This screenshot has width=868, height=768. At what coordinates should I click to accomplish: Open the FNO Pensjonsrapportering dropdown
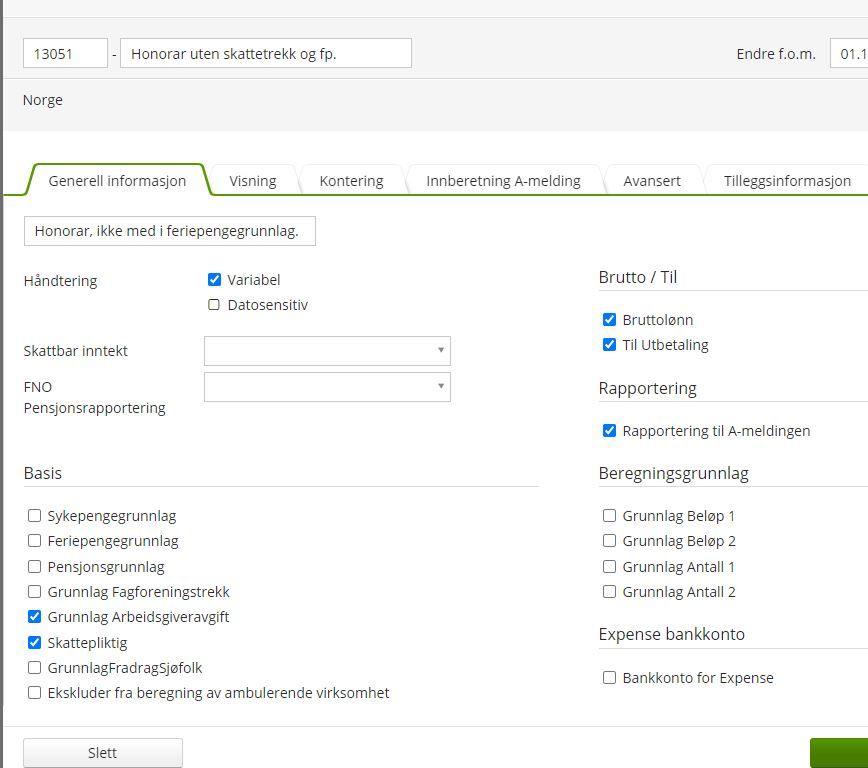coord(327,386)
